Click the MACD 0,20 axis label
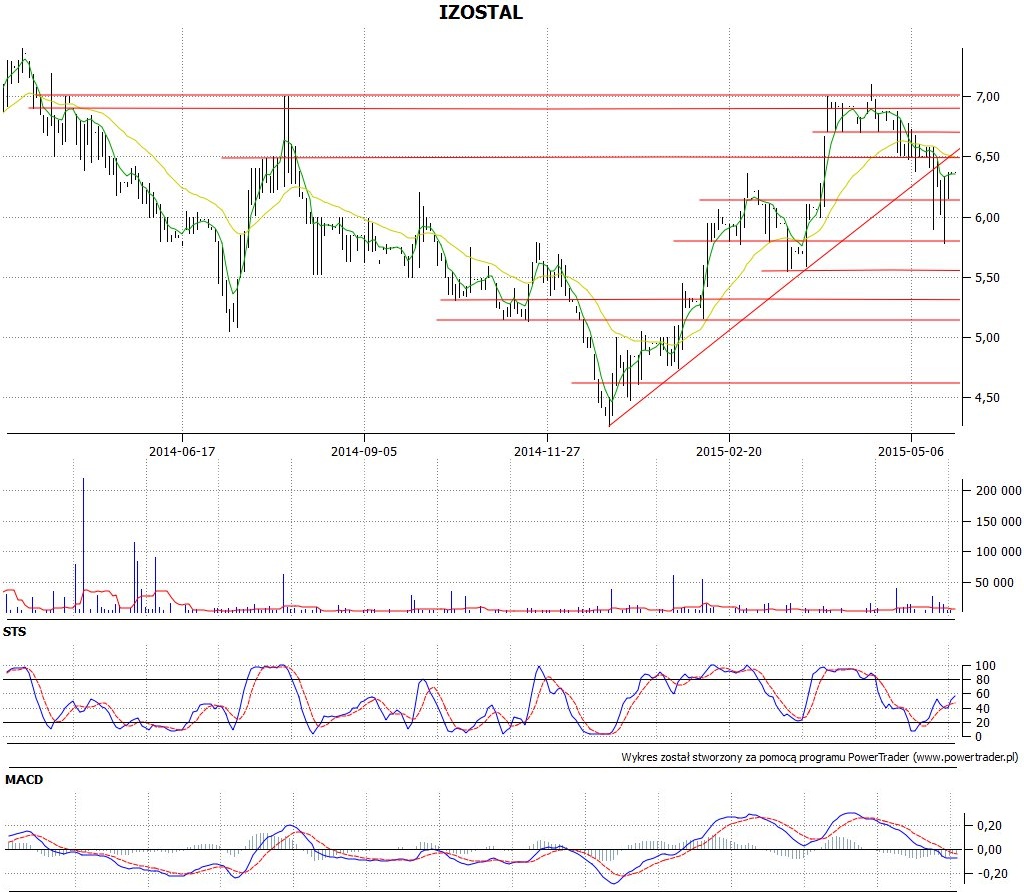 coord(989,826)
